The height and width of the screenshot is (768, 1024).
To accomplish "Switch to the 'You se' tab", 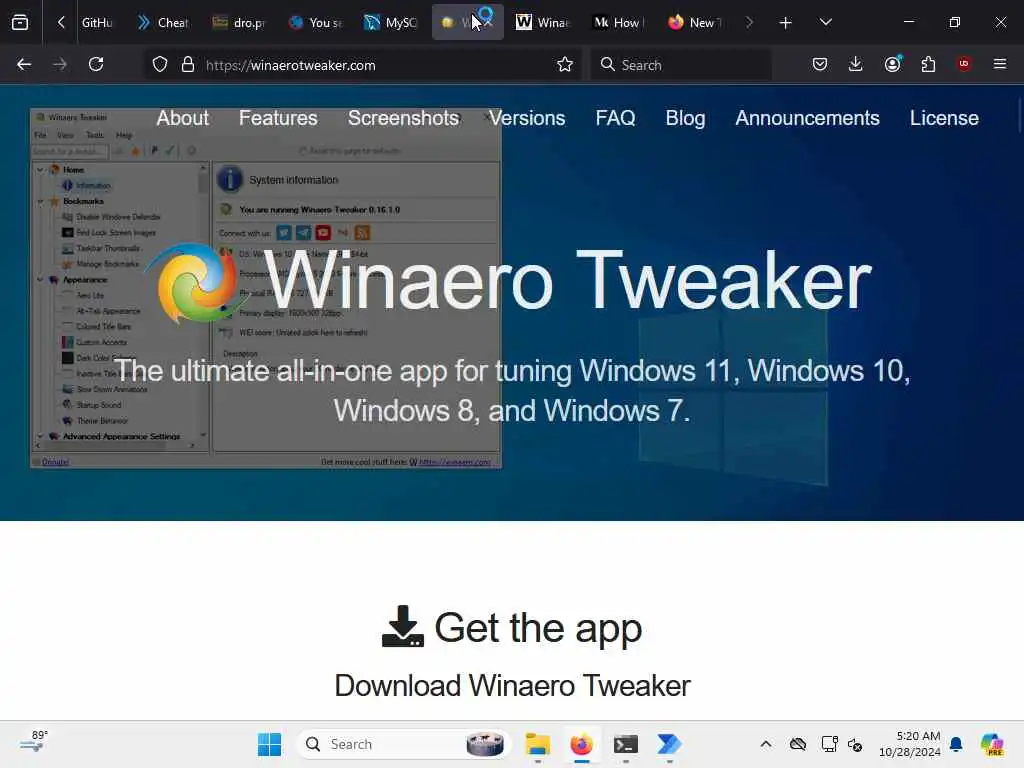I will 316,22.
